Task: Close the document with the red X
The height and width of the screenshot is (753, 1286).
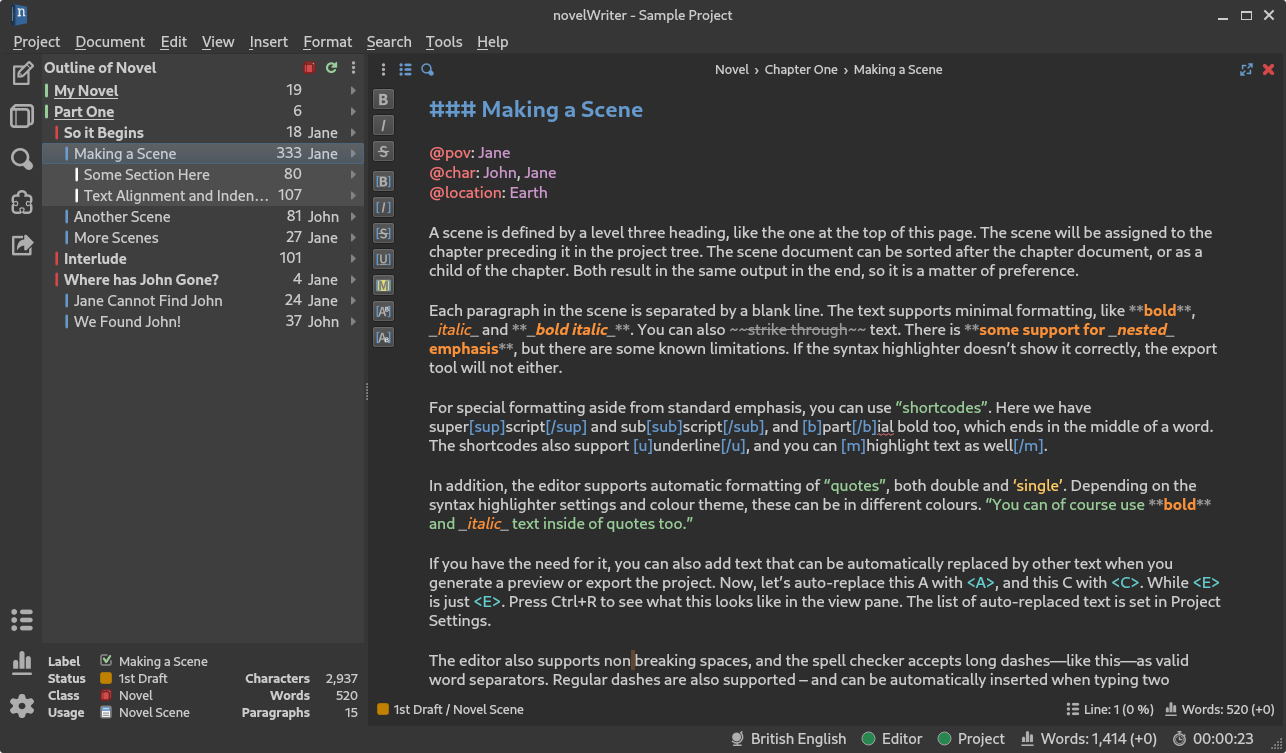Action: click(1268, 70)
